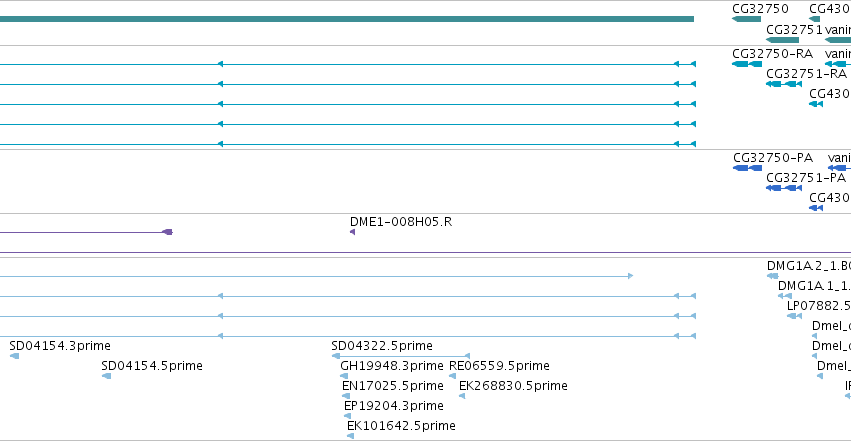Click the SD04154.3prime EST label
Image resolution: width=851 pixels, height=441 pixels.
pos(60,346)
